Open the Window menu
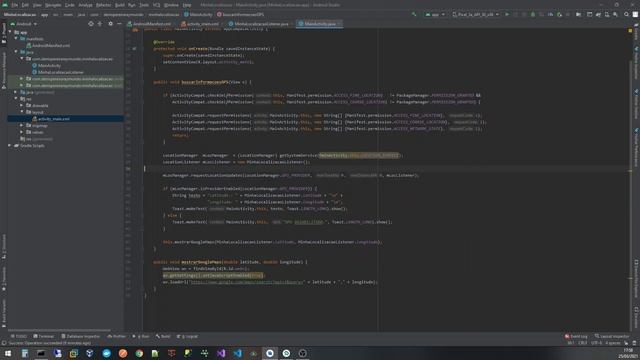Viewport: 640px width, 360px height. [171, 5]
